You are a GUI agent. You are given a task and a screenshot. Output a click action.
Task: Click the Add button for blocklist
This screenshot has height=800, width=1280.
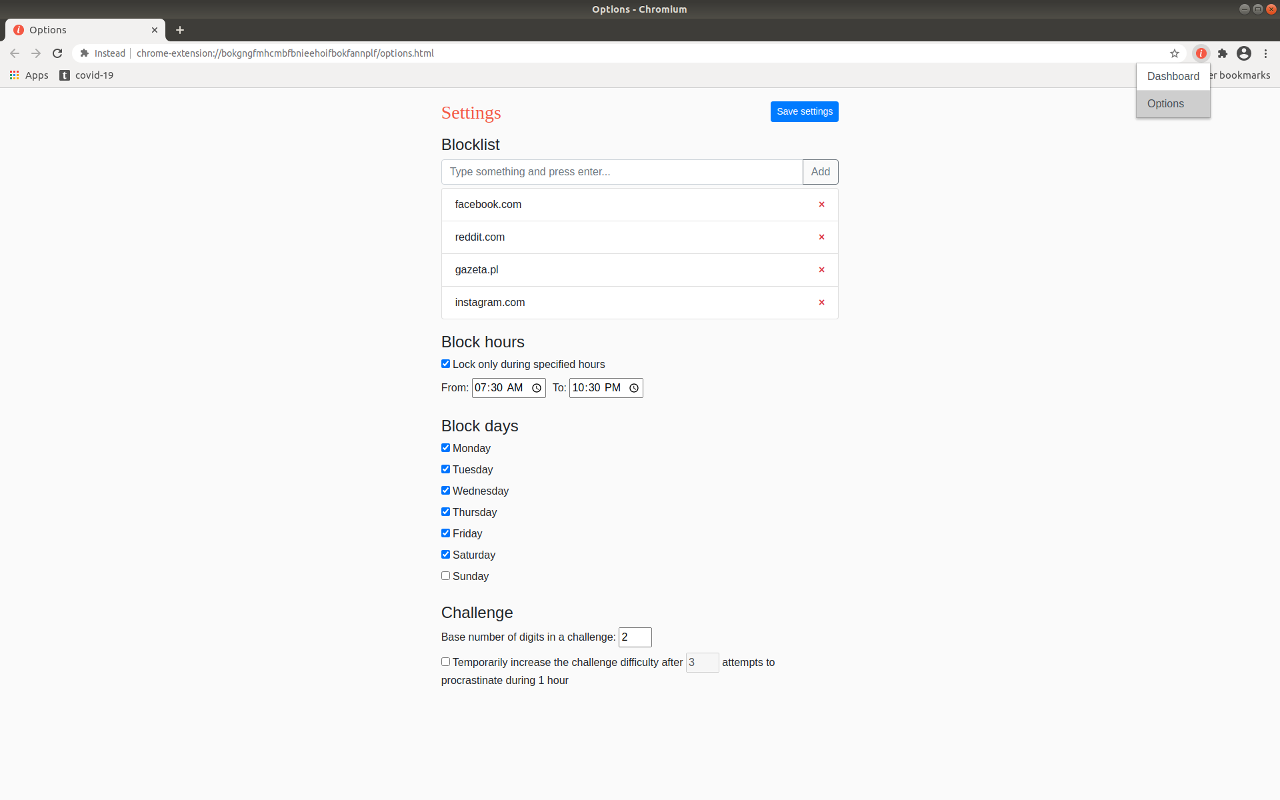coord(821,172)
